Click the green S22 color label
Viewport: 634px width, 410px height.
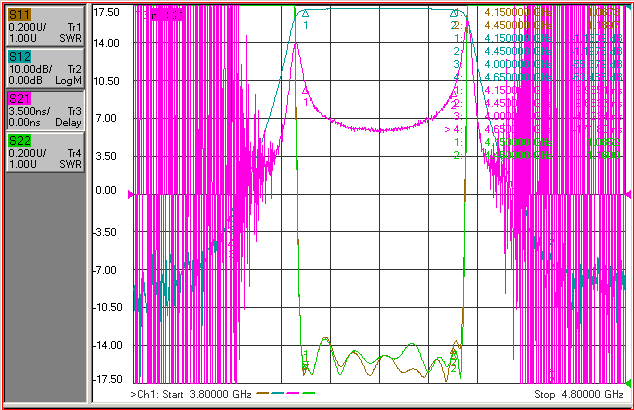click(19, 141)
